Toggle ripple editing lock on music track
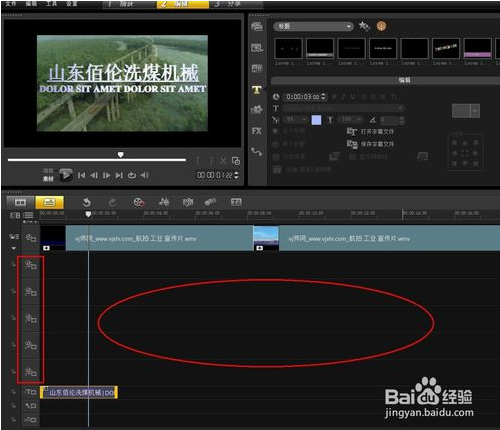500x430 pixels. tap(13, 420)
